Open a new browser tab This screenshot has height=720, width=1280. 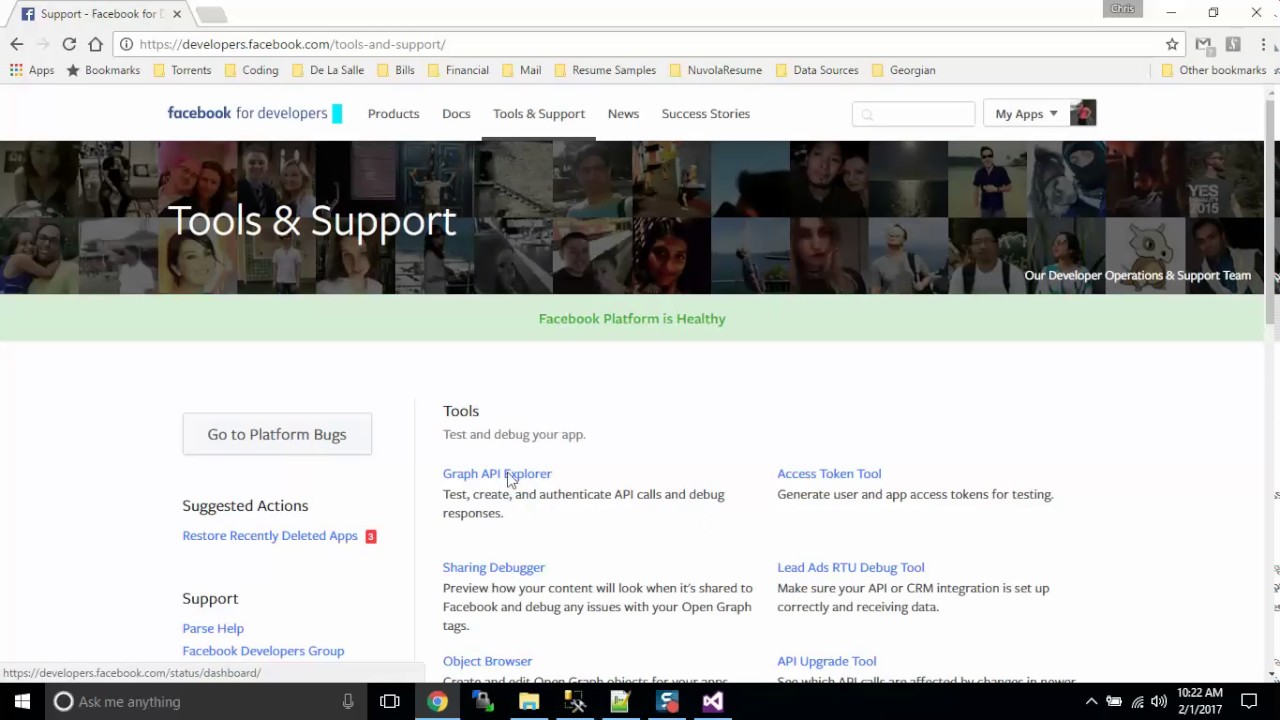tap(211, 14)
